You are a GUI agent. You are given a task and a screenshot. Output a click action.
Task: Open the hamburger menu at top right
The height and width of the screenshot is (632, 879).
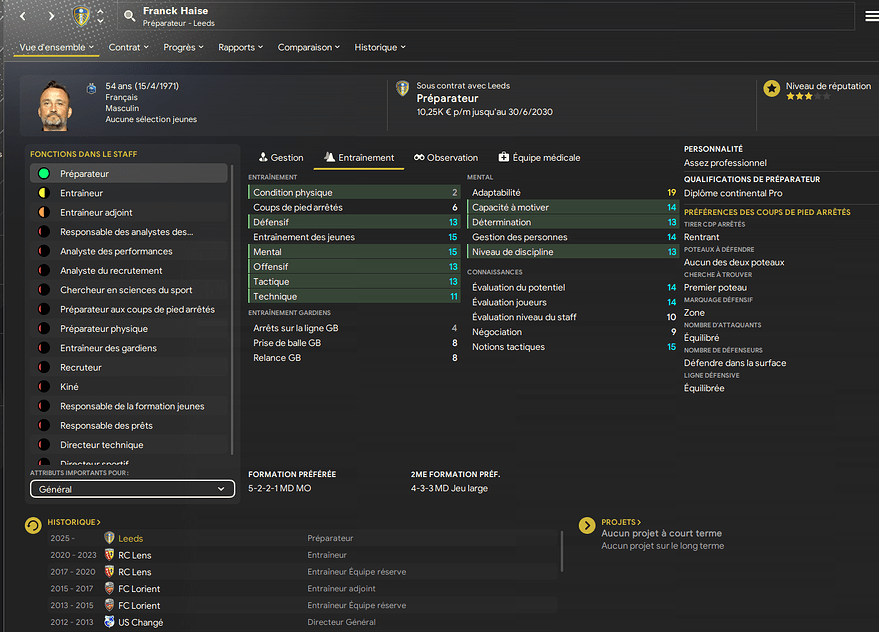tap(871, 16)
